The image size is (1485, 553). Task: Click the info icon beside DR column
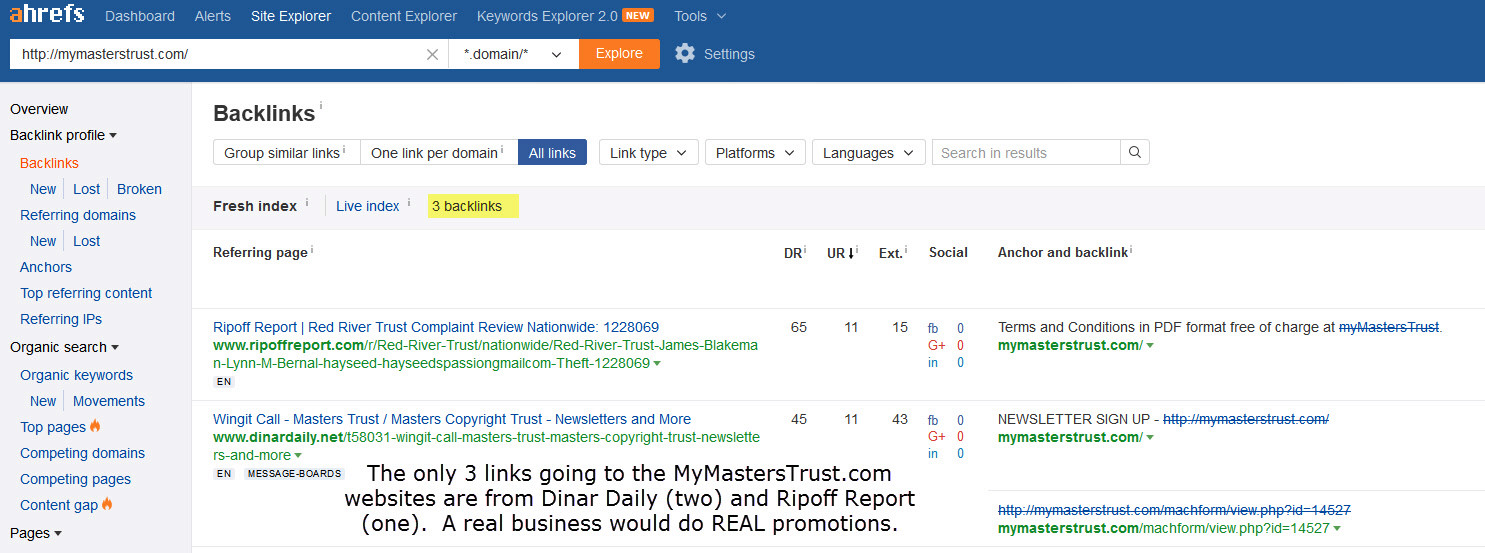tap(806, 250)
